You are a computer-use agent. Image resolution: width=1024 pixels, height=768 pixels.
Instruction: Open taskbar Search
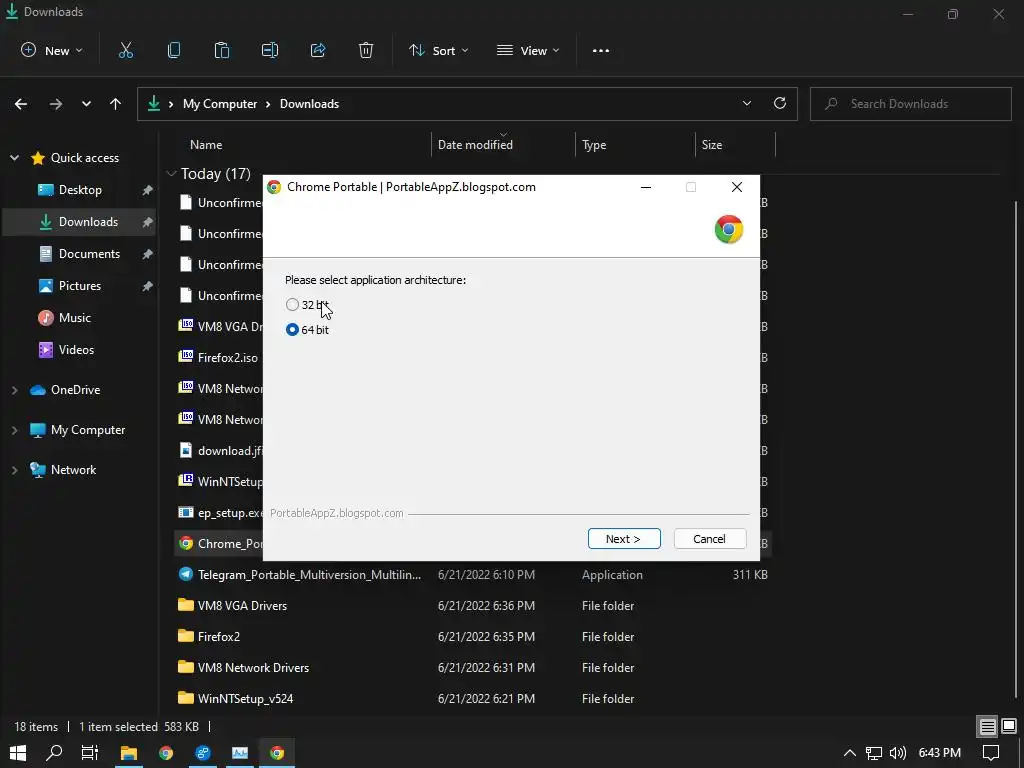(54, 753)
